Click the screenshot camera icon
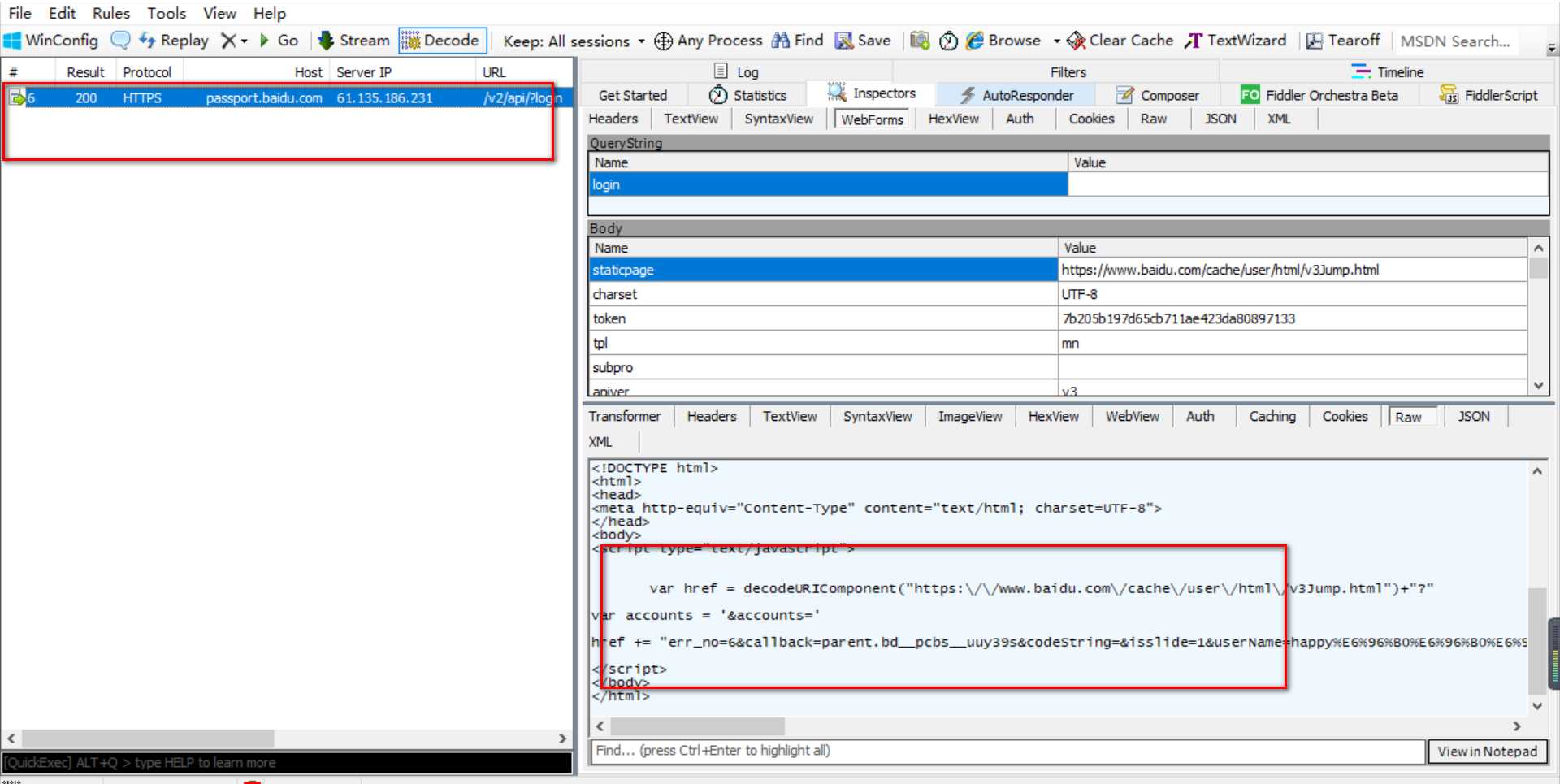This screenshot has height=784, width=1560. pyautogui.click(x=920, y=40)
